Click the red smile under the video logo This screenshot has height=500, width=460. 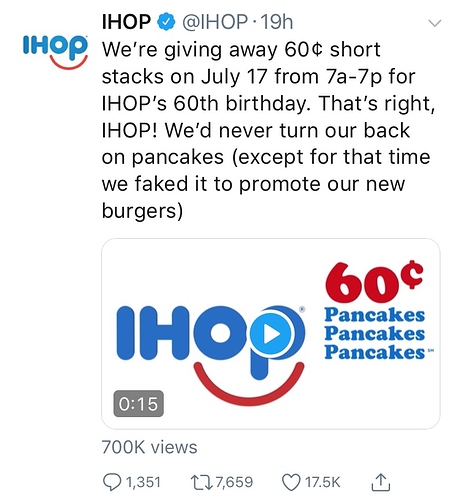click(248, 384)
